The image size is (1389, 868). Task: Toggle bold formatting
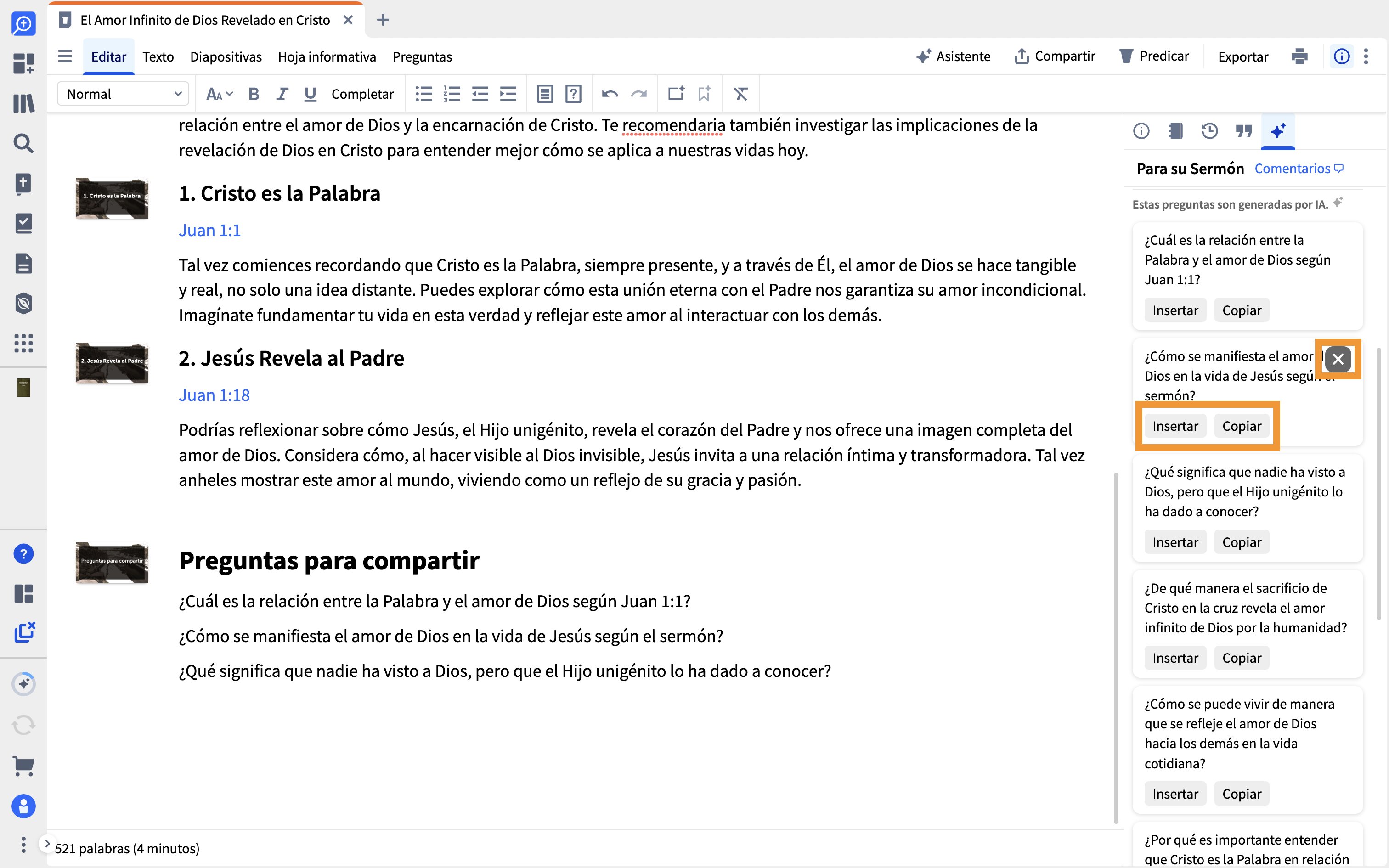(254, 94)
